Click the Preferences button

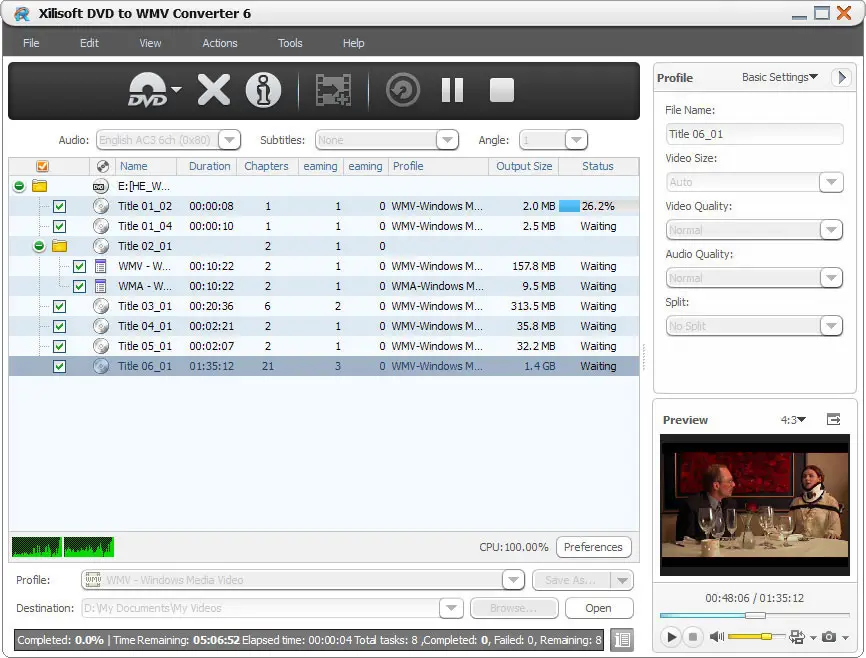593,547
